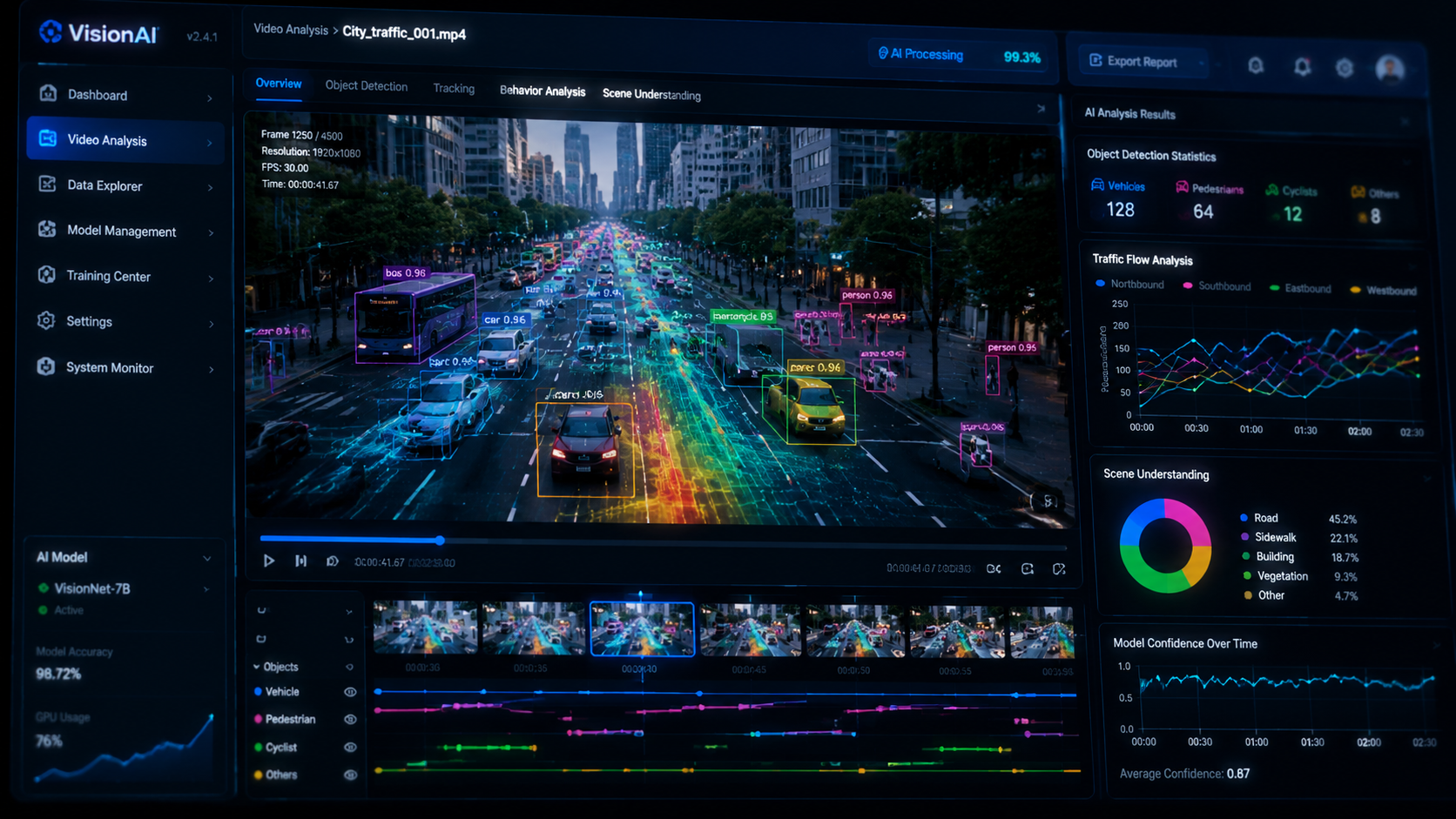The width and height of the screenshot is (1456, 819).
Task: Open the Model Management sidebar icon
Action: (x=47, y=230)
